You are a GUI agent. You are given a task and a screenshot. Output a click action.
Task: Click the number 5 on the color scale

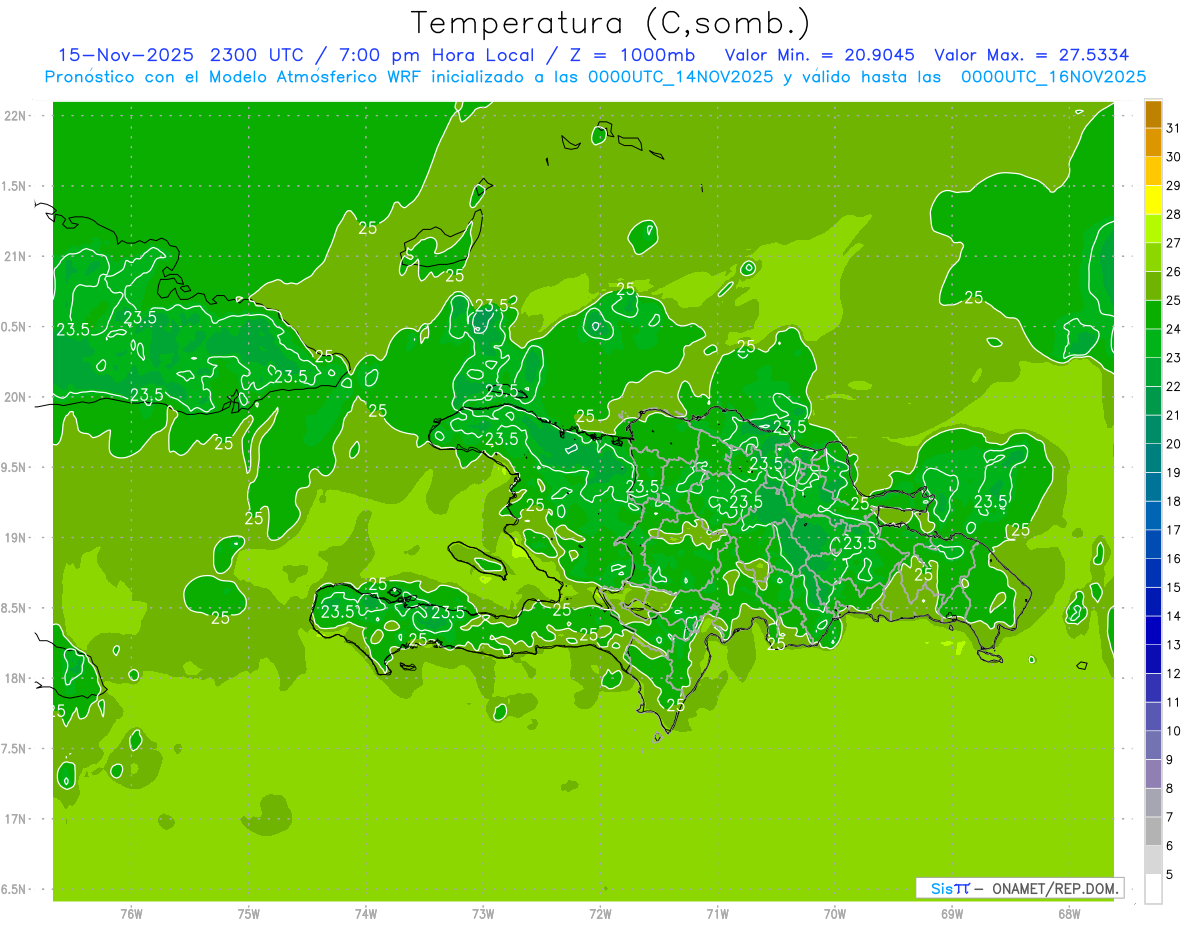[x=1170, y=875]
